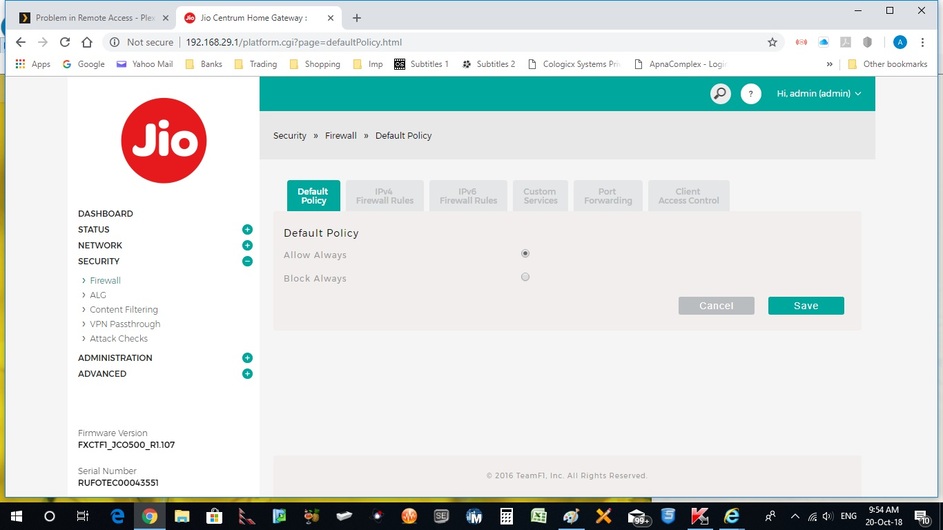Viewport: 943px width, 530px height.
Task: Open Firewall under Security
Action: point(105,280)
